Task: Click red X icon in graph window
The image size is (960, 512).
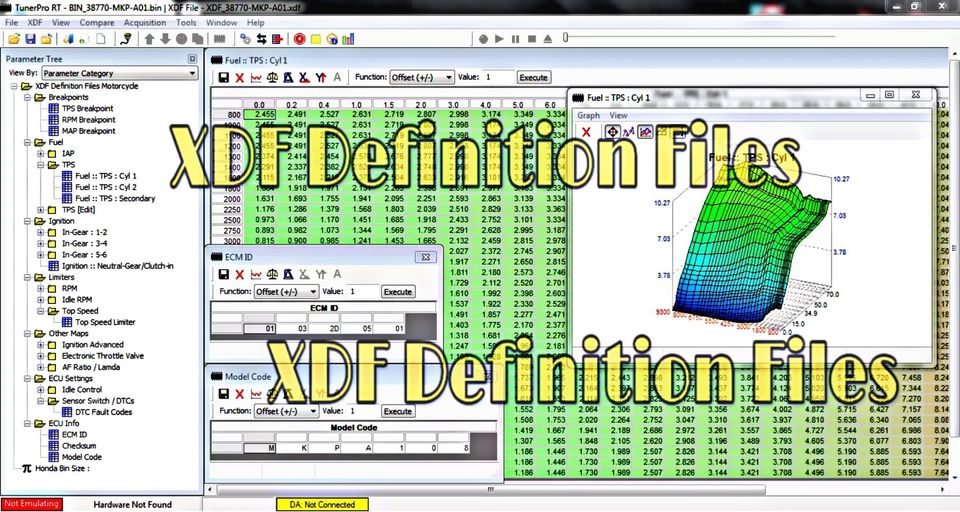Action: [x=586, y=132]
